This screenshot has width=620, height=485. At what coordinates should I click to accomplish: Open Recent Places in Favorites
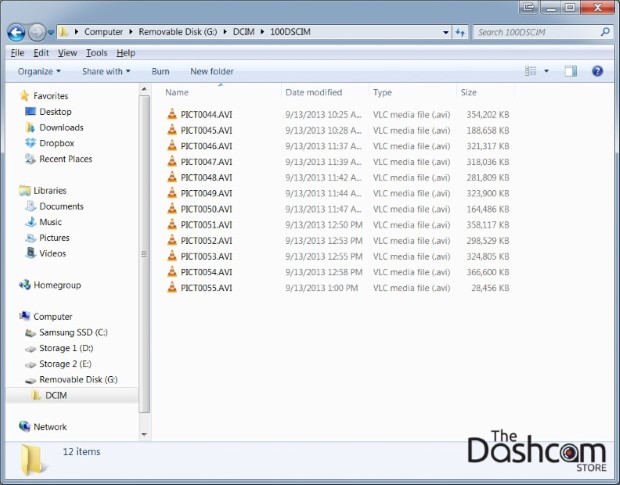65,159
